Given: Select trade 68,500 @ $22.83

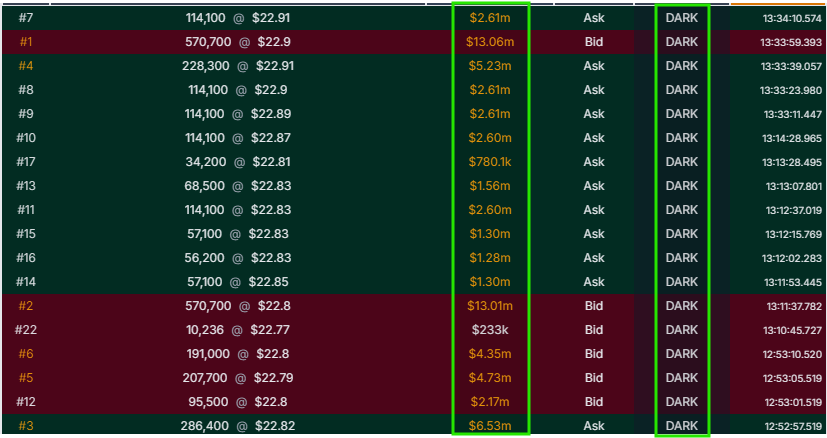Looking at the screenshot, I should coord(238,186).
